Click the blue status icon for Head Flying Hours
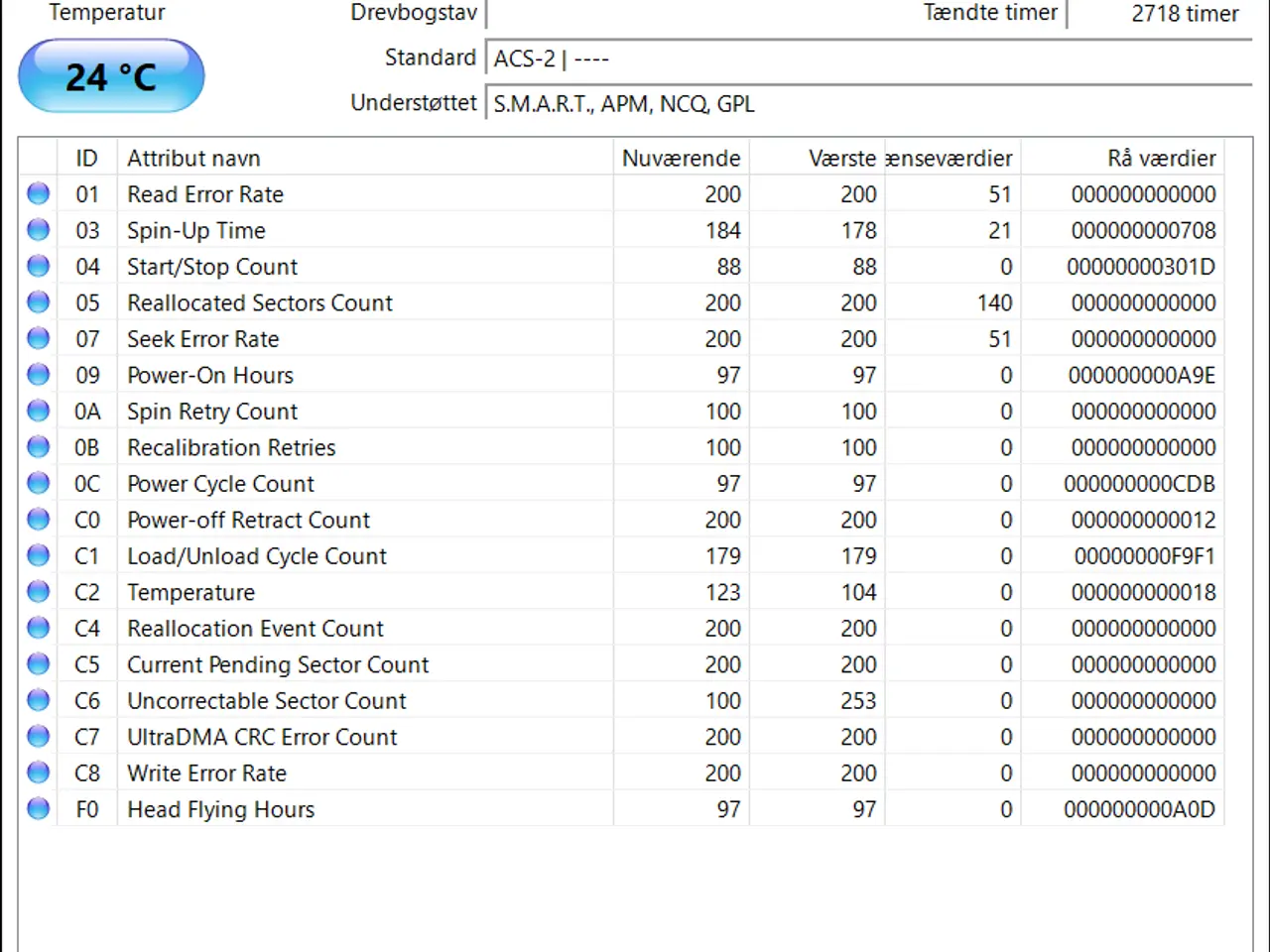 click(x=38, y=809)
